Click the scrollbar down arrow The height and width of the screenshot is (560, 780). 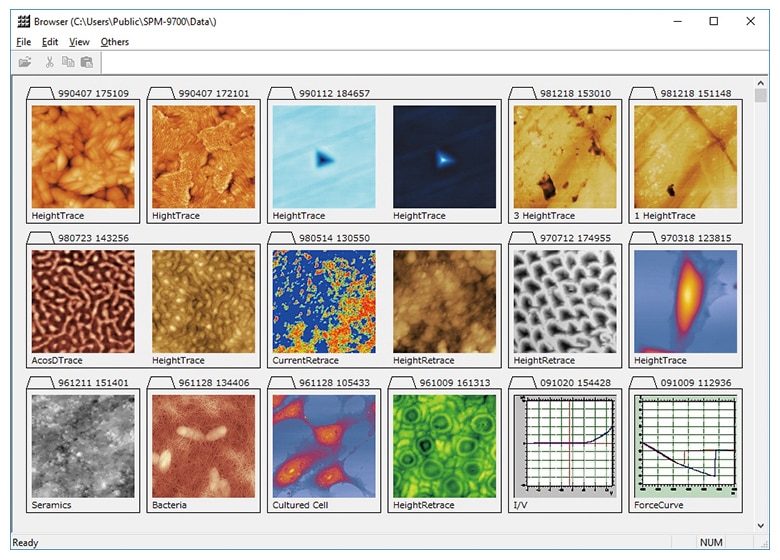[x=761, y=522]
